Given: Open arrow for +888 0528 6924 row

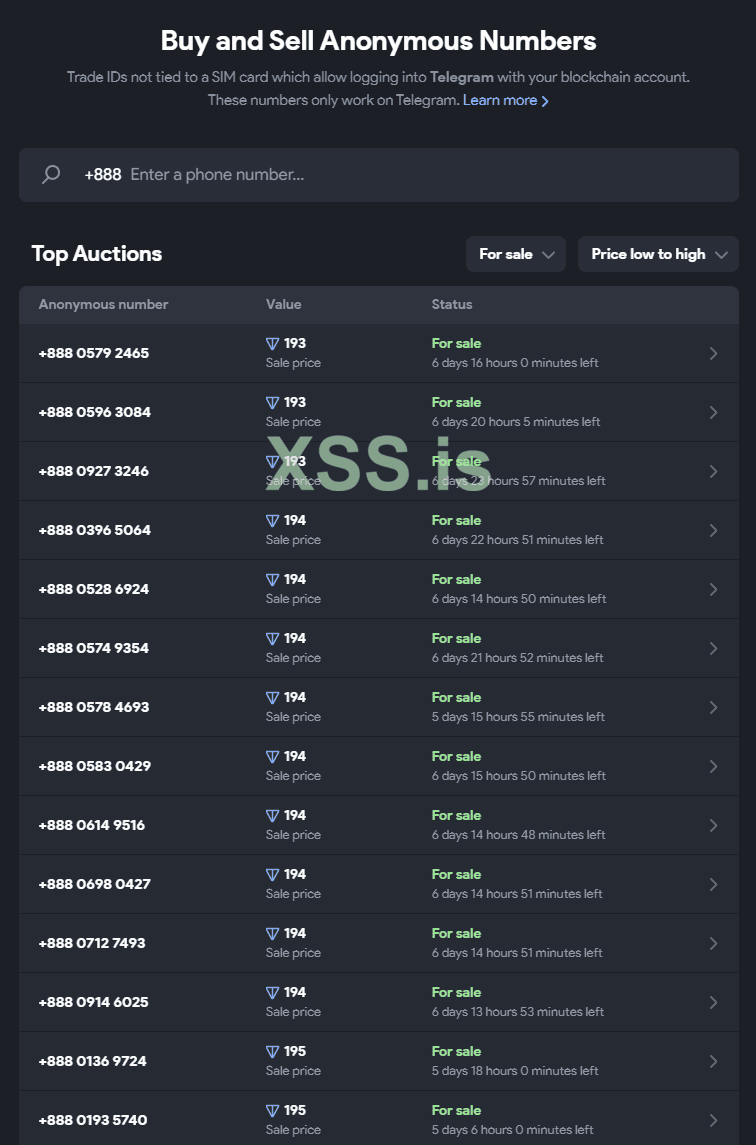Looking at the screenshot, I should tap(713, 589).
